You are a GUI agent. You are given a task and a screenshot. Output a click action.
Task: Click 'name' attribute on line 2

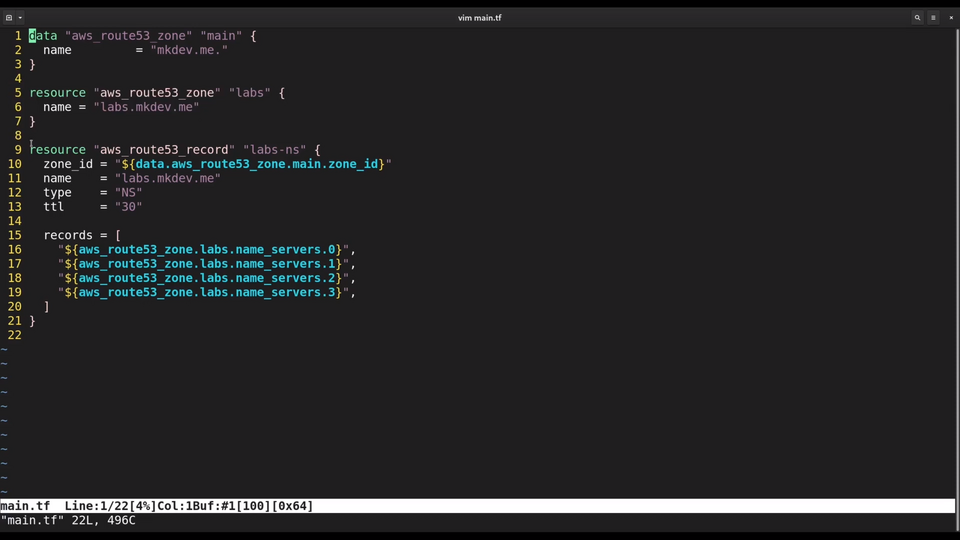58,50
